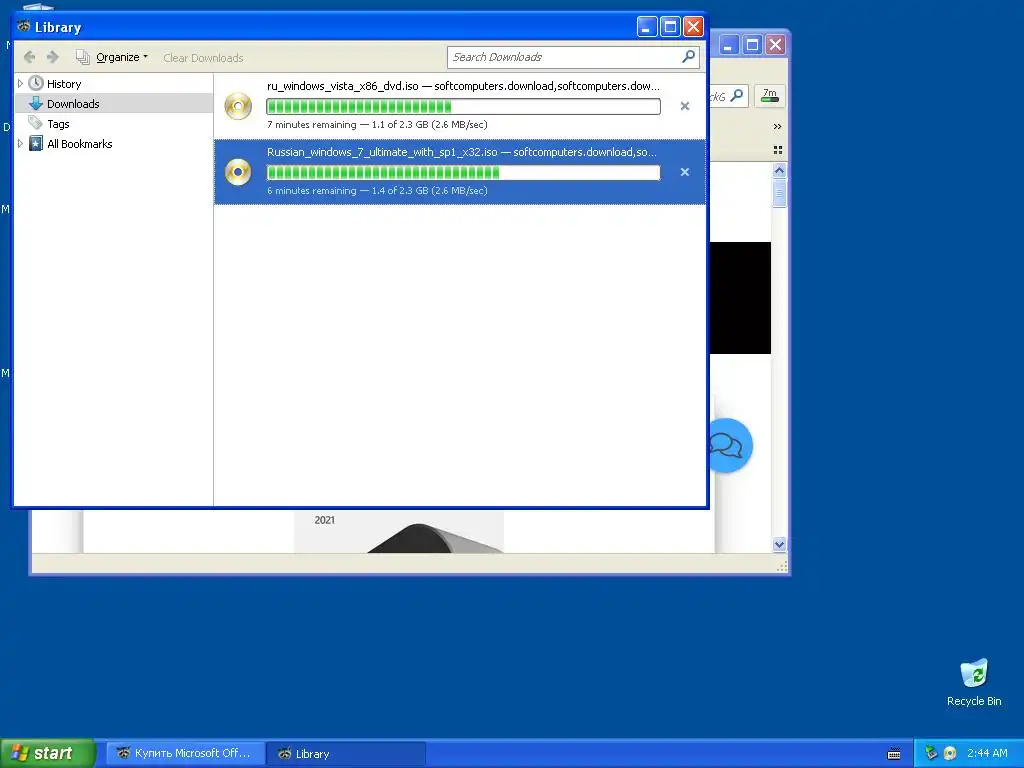This screenshot has height=768, width=1024.
Task: Open the browser downloads indicator showing 7m
Action: pyautogui.click(x=770, y=95)
